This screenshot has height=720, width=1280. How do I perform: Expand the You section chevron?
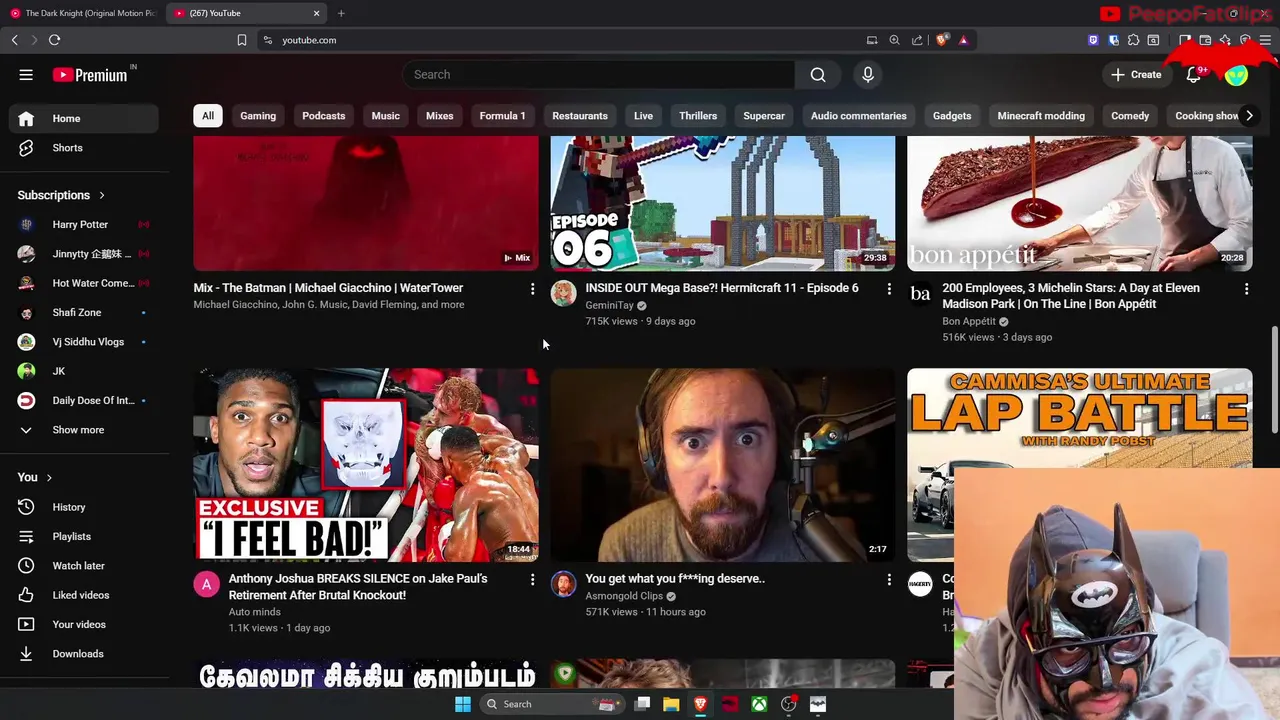(x=48, y=478)
